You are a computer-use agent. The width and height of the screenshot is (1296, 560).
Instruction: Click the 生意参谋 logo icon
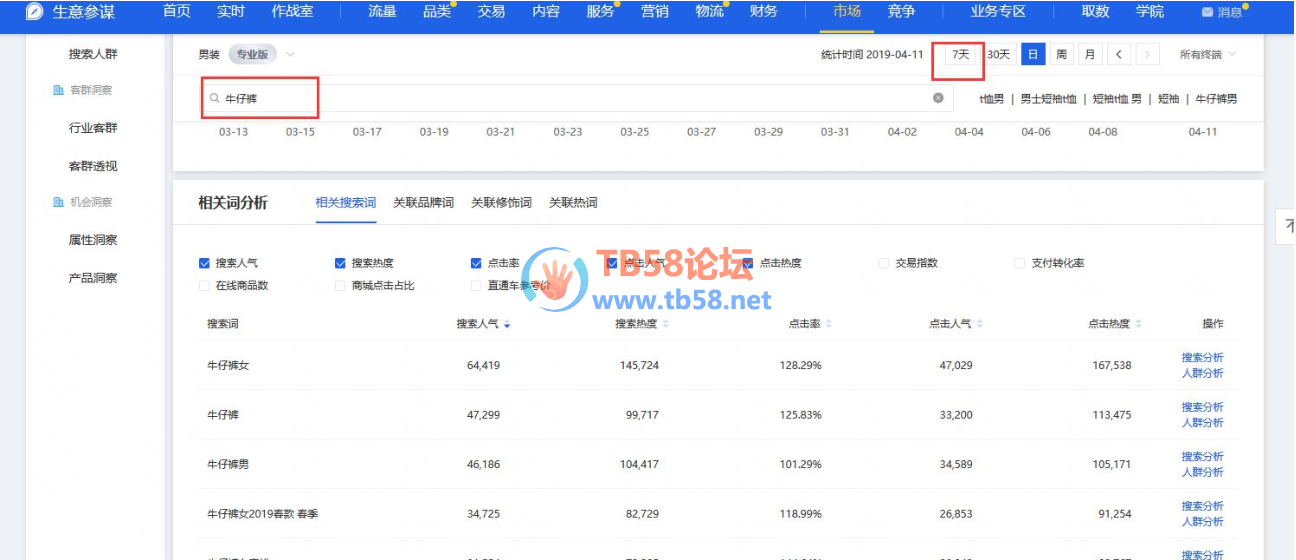click(x=34, y=12)
